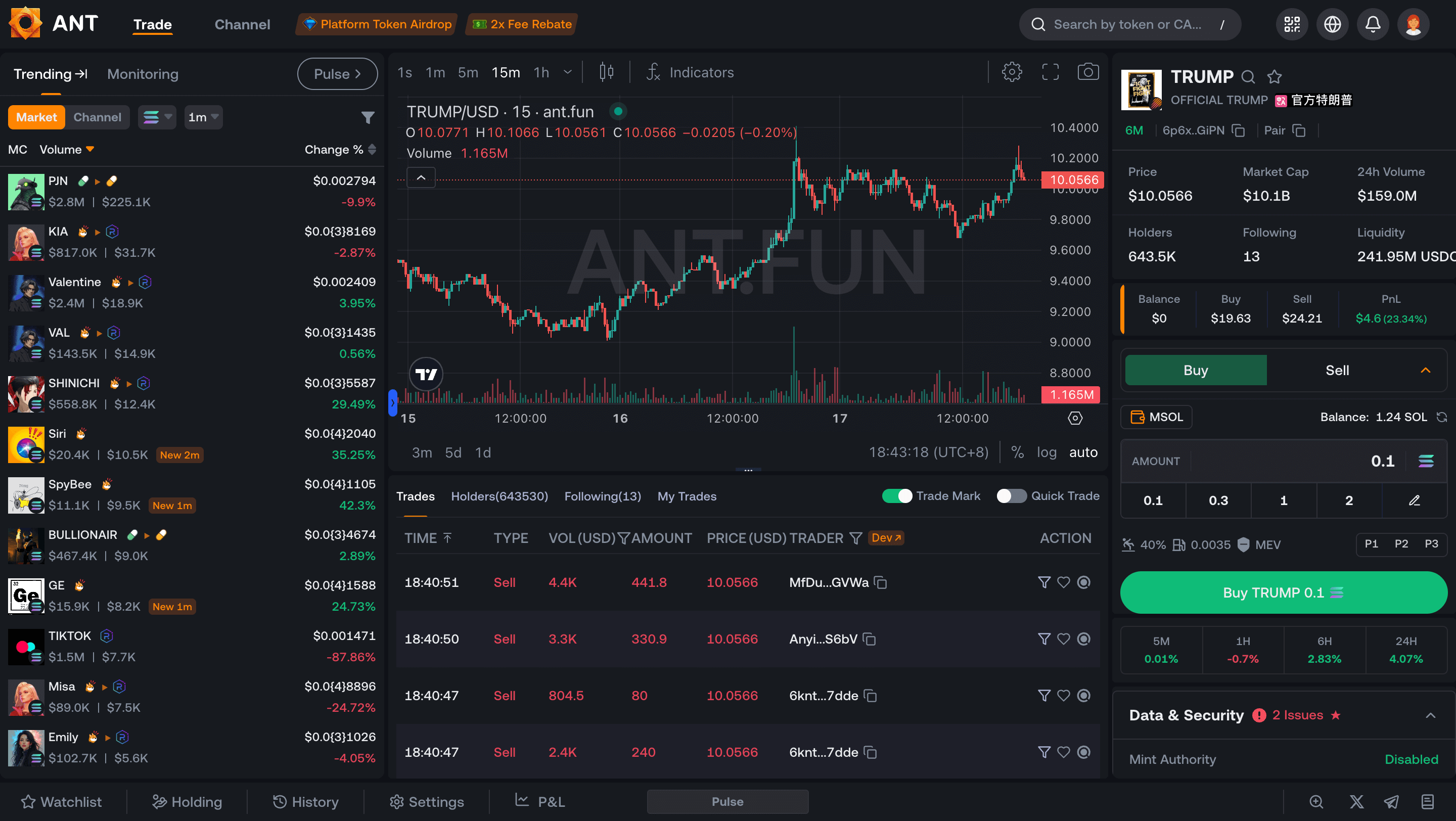Screen dimensions: 1456x821
Task: Click the AMOUNT input field
Action: [1283, 461]
